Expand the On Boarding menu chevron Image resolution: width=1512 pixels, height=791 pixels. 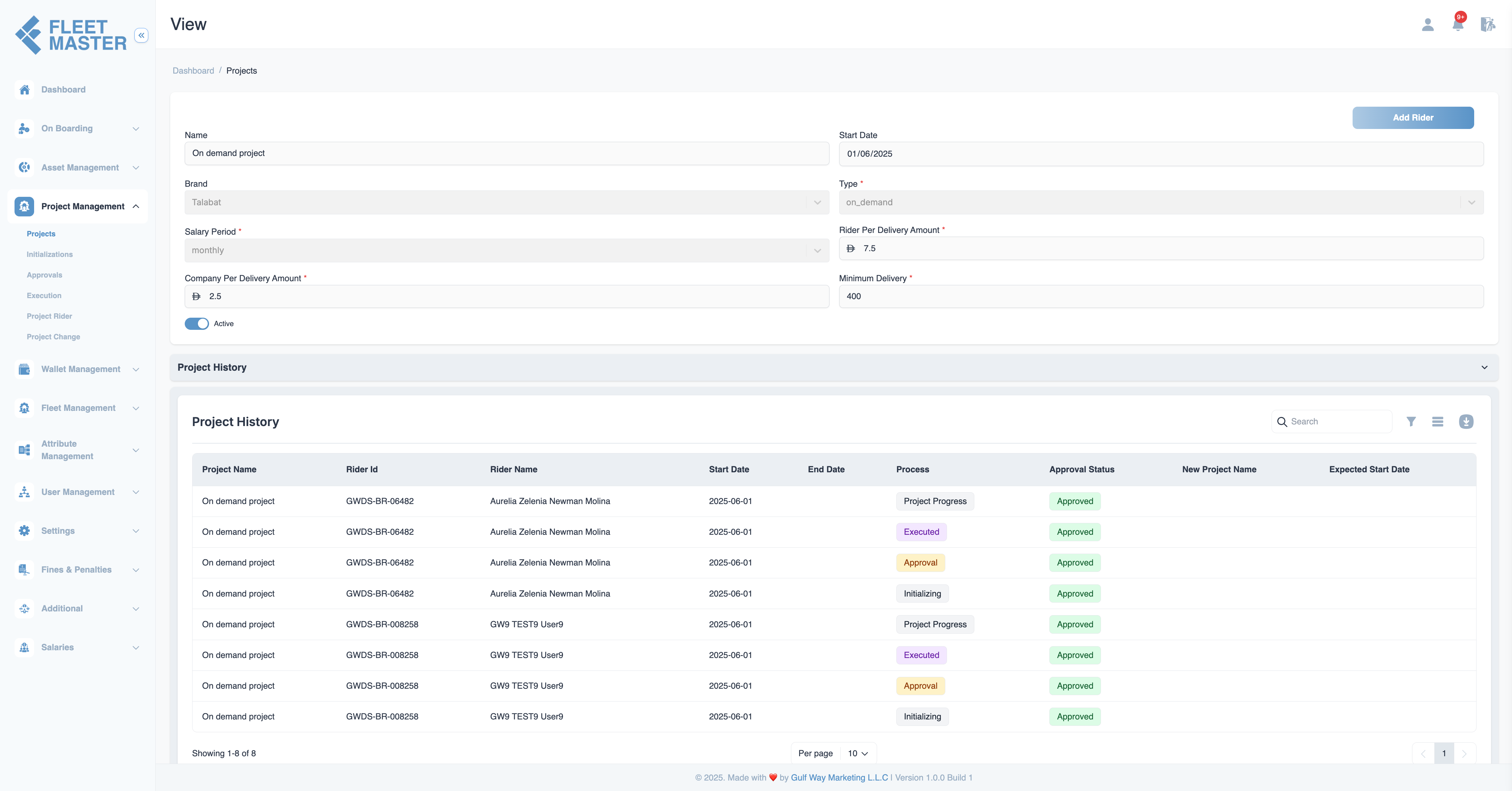(x=135, y=129)
